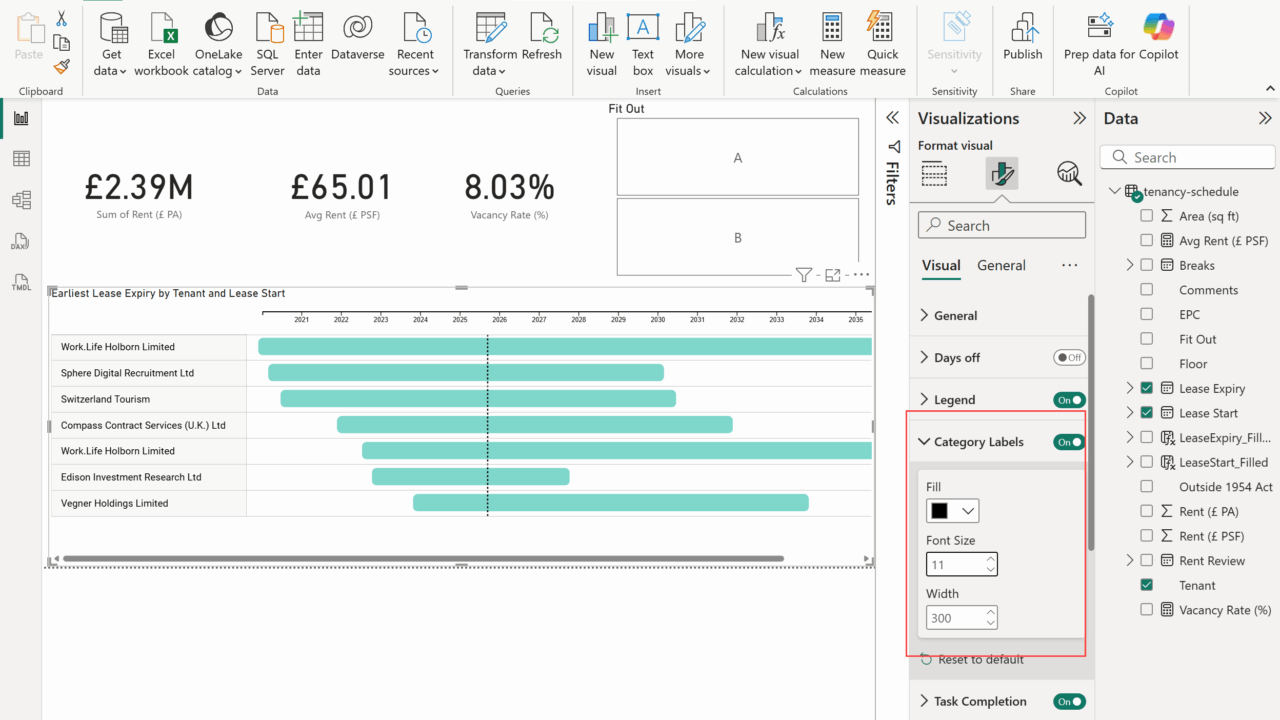The image size is (1280, 720).
Task: Select the Visual formatting tab
Action: click(x=941, y=266)
